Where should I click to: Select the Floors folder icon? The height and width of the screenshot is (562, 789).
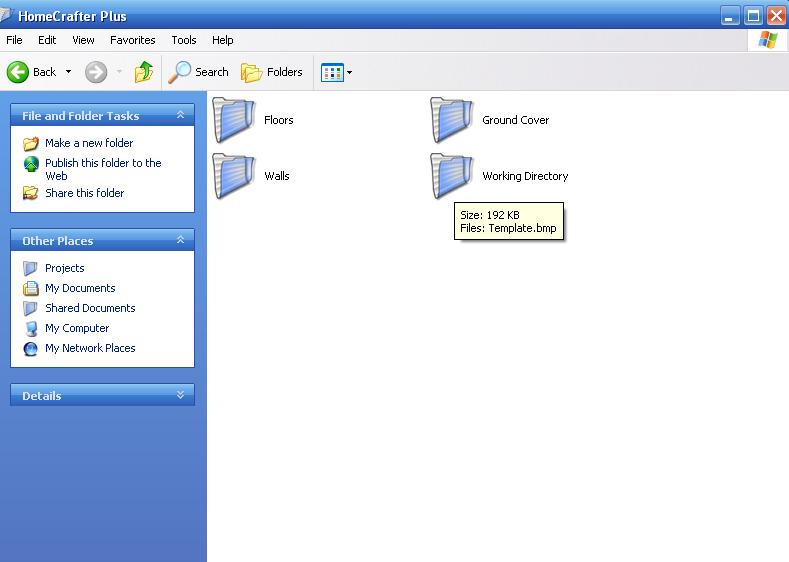(233, 120)
